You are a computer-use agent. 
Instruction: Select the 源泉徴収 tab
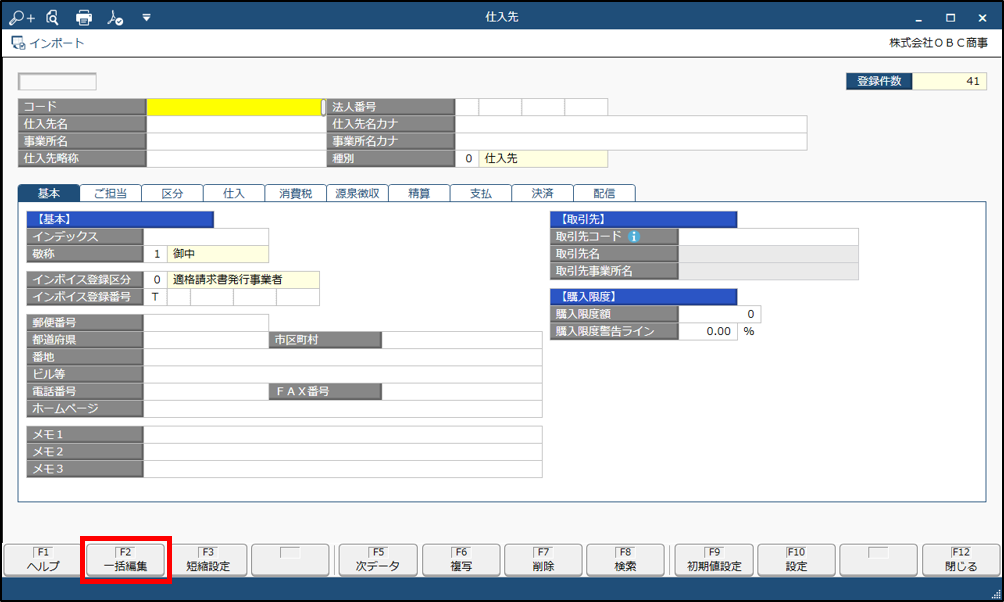click(x=357, y=193)
